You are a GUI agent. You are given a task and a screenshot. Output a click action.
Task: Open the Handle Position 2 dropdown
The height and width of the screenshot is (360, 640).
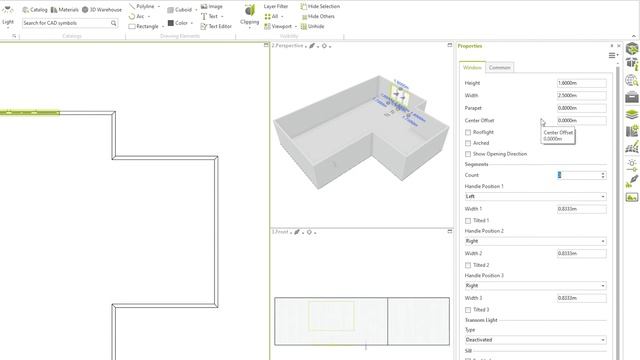pos(536,241)
